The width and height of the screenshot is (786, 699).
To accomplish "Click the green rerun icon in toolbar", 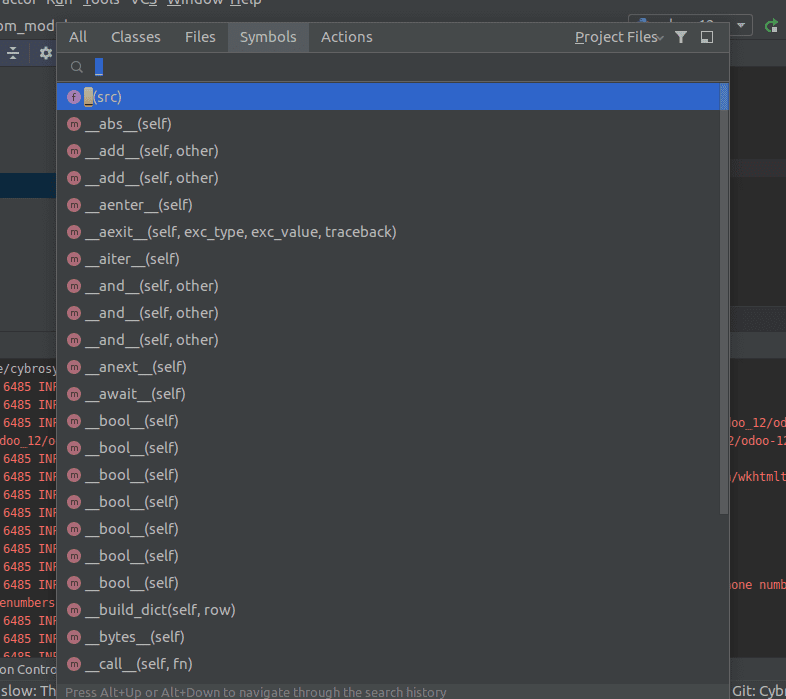I will (x=771, y=26).
